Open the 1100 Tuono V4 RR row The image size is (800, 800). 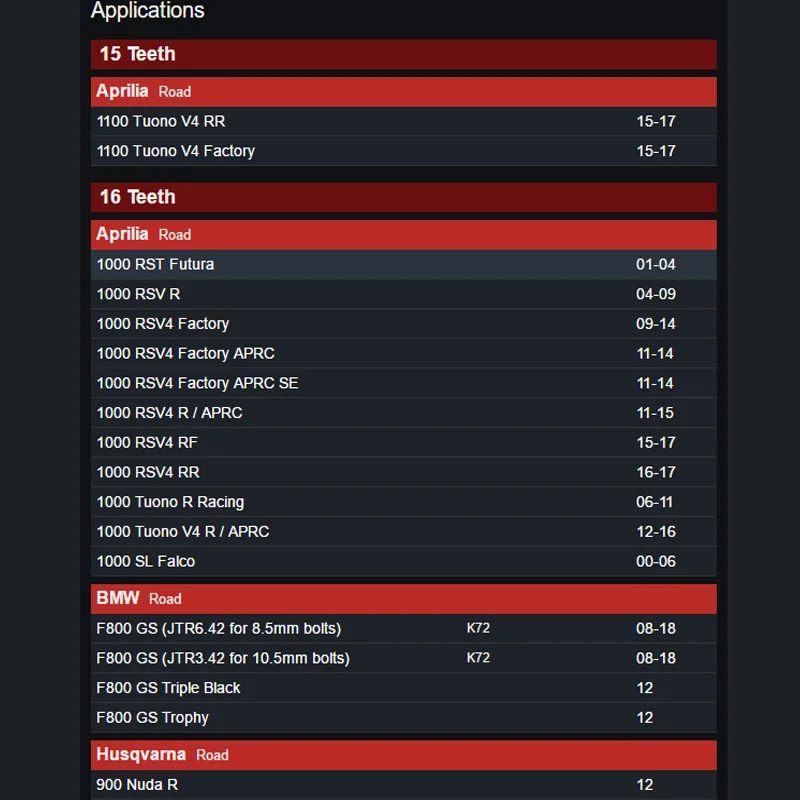point(404,121)
